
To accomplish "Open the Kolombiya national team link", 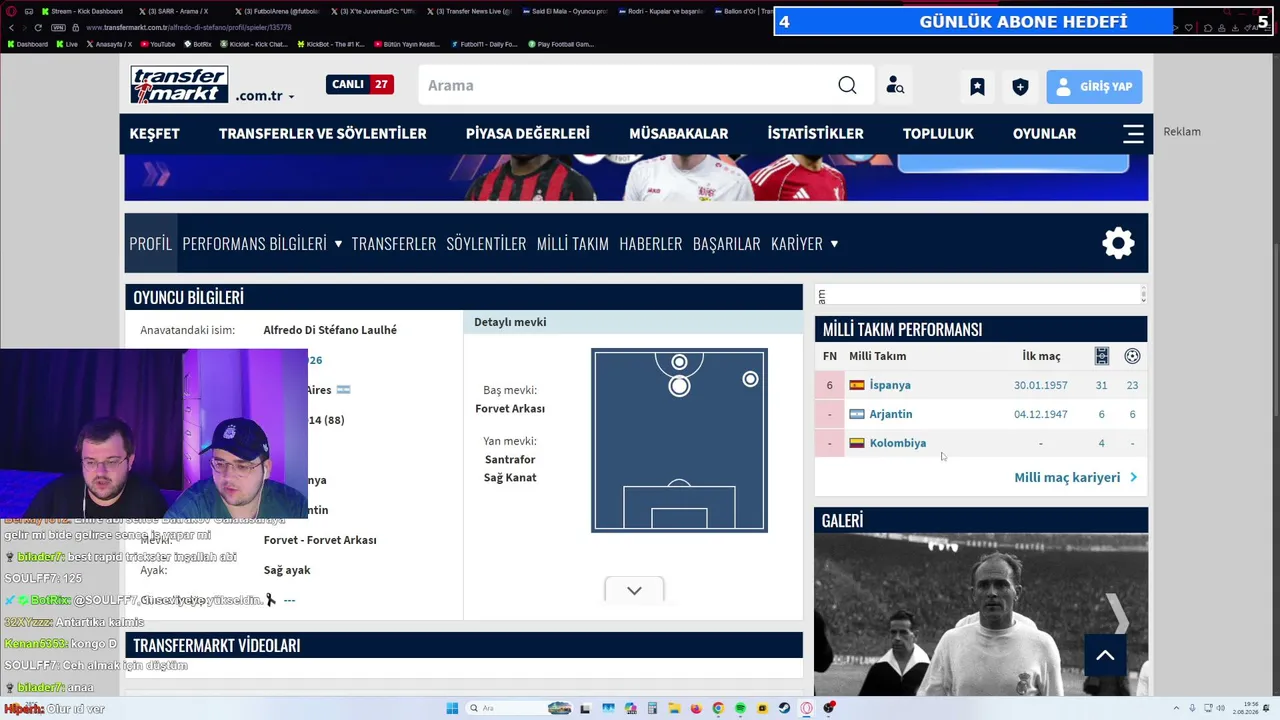I will (898, 443).
